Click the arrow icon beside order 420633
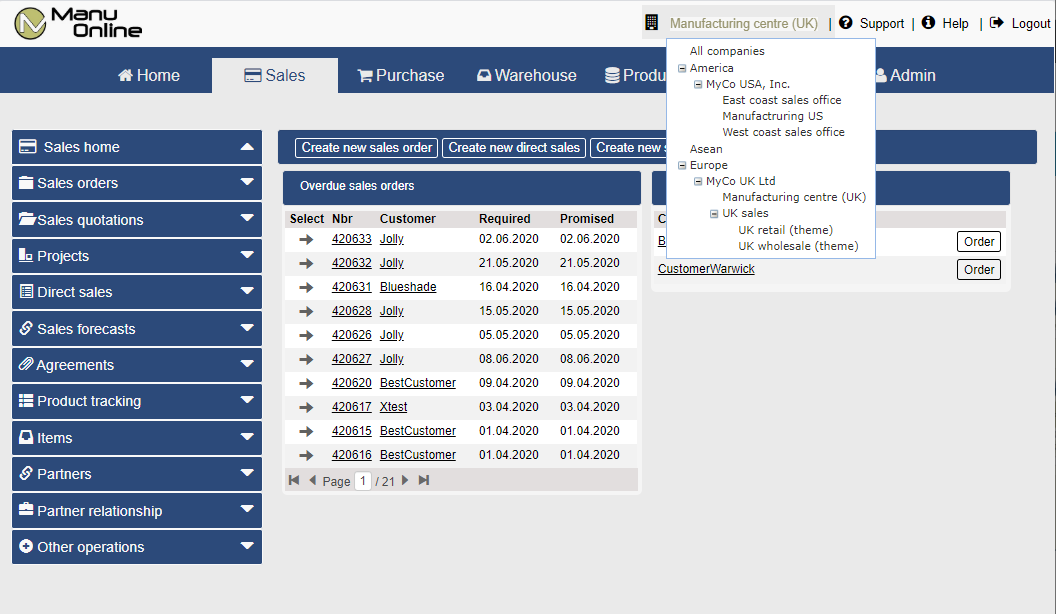 coord(305,238)
